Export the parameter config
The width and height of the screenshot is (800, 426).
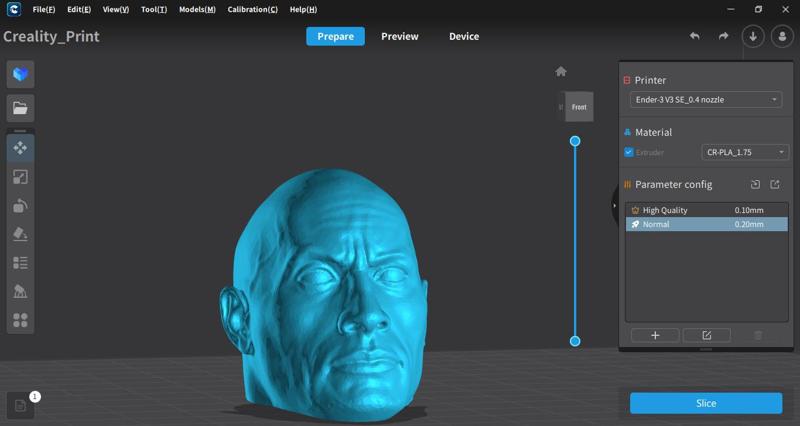point(775,185)
